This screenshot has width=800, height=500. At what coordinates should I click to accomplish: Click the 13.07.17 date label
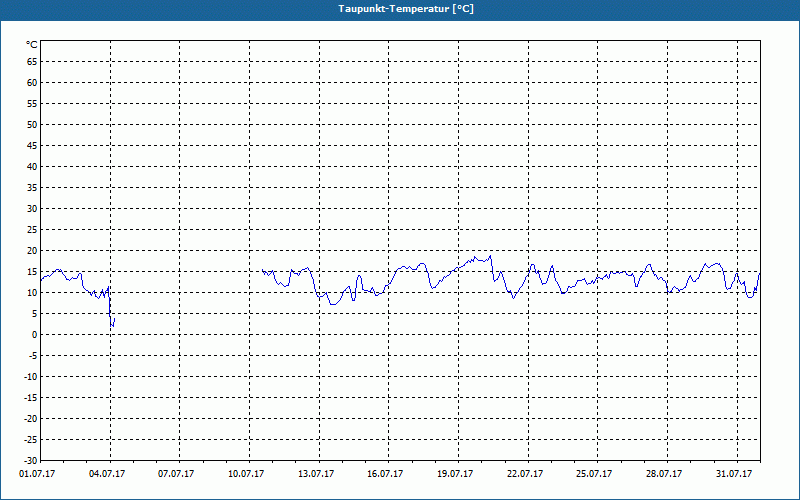(316, 474)
